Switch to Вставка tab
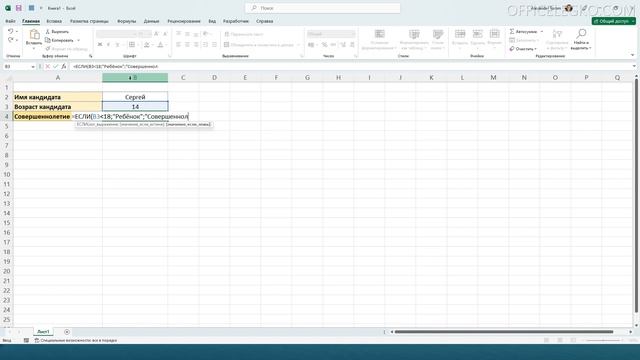Image resolution: width=640 pixels, height=360 pixels. [x=54, y=21]
